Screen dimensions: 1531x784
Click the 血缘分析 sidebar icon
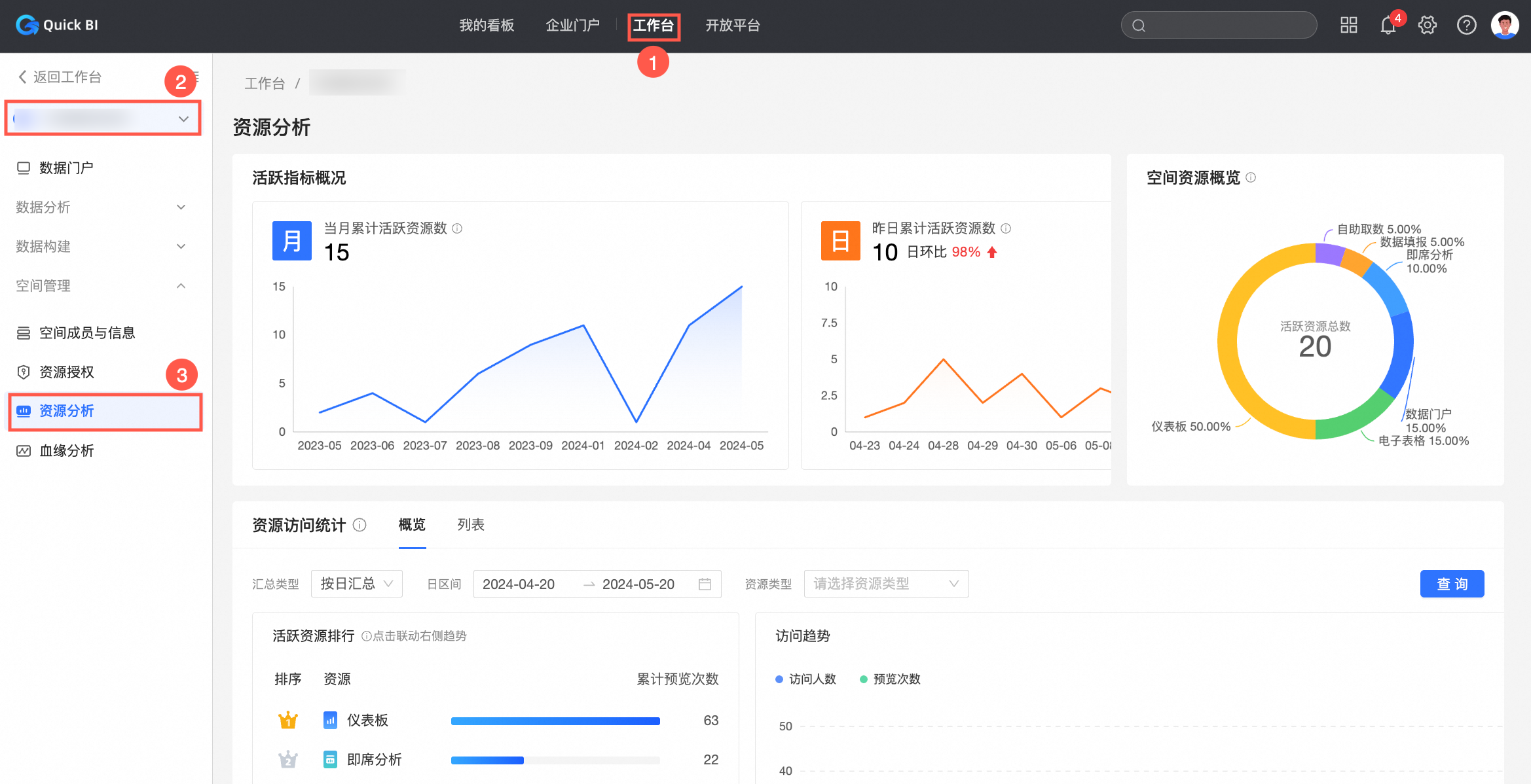[x=24, y=451]
